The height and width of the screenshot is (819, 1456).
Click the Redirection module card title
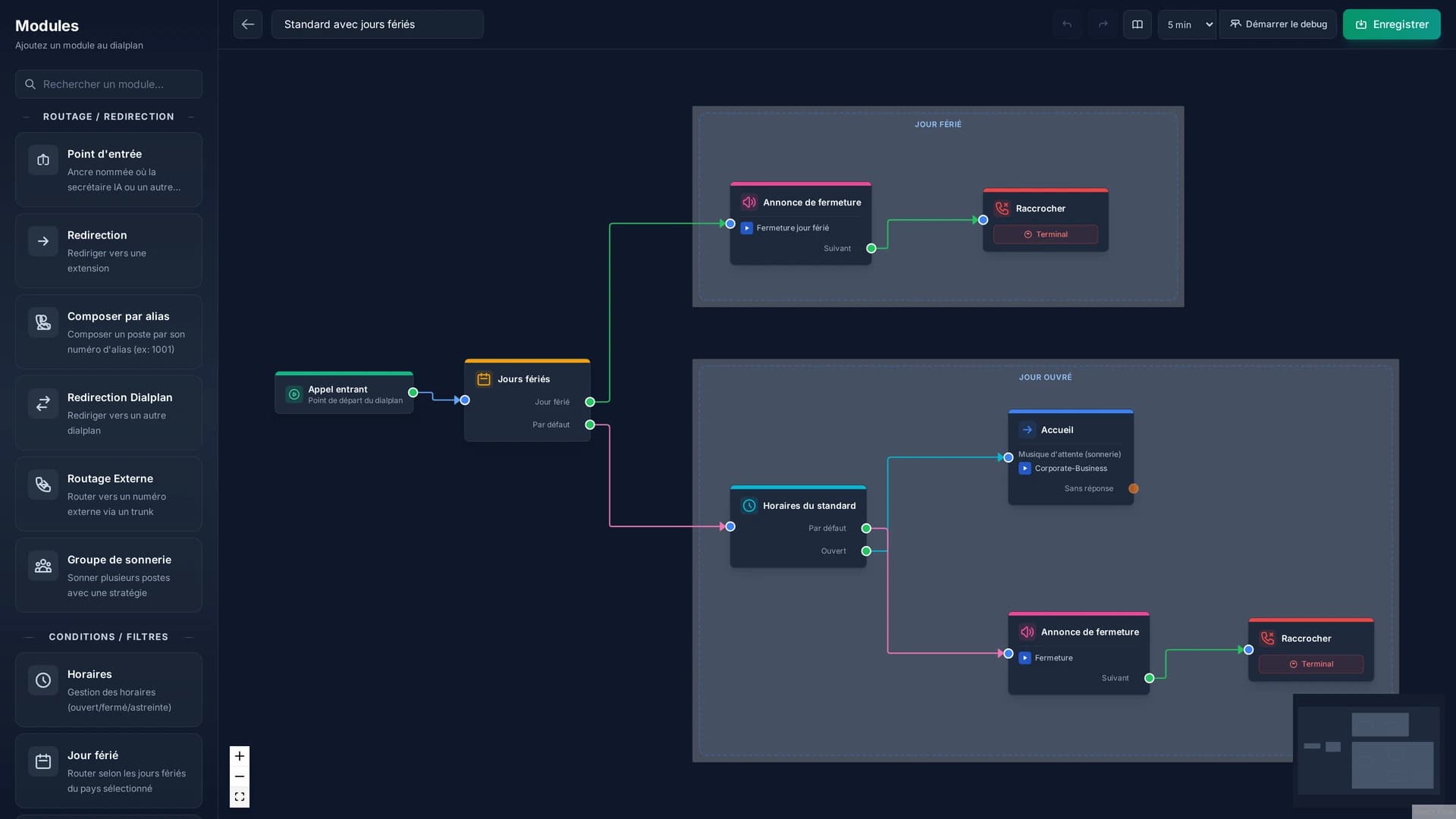97,235
